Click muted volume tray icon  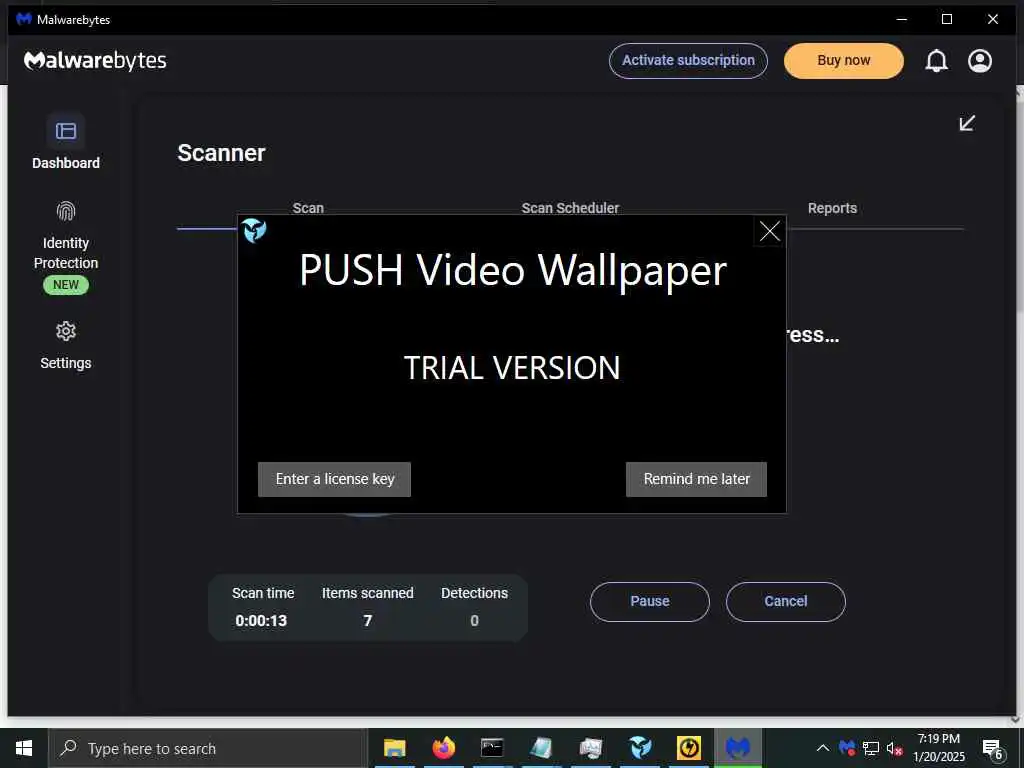coord(895,748)
